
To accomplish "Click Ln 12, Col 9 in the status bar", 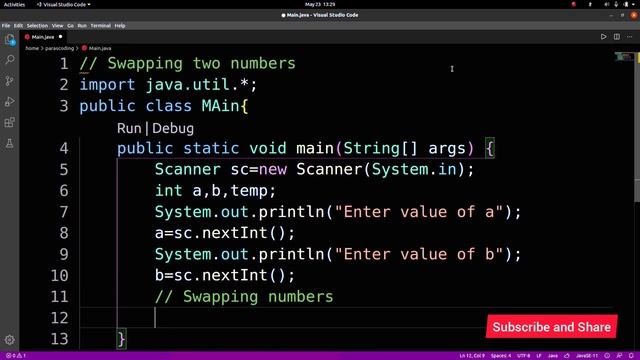I will 472,356.
